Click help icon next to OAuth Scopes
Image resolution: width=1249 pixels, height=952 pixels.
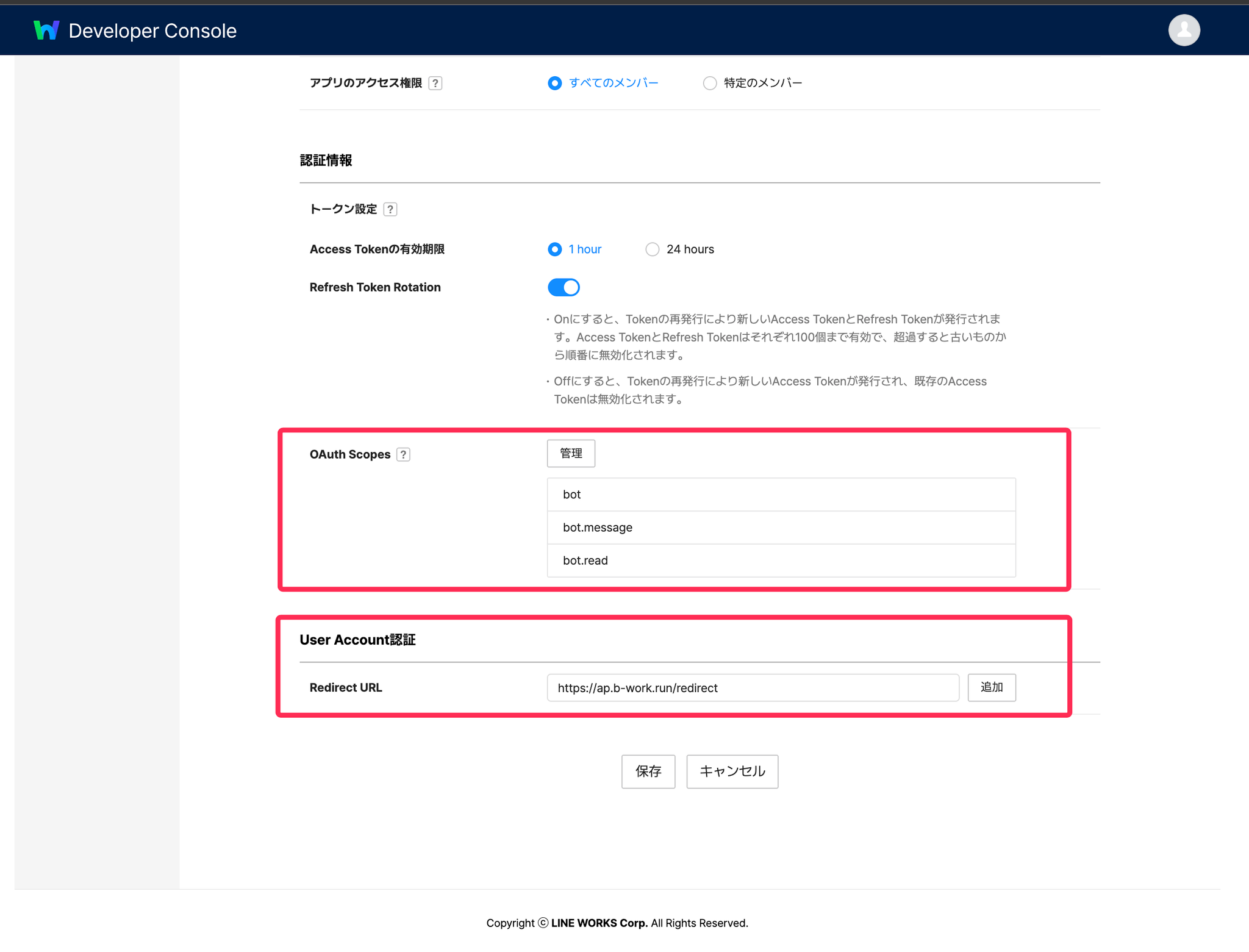click(403, 455)
